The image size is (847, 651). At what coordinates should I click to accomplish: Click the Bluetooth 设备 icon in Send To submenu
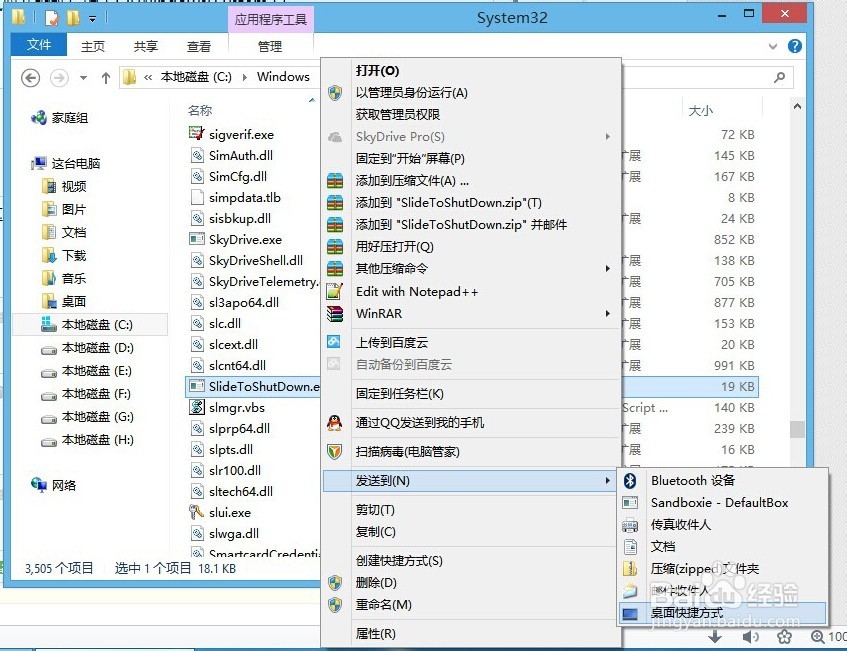(629, 480)
